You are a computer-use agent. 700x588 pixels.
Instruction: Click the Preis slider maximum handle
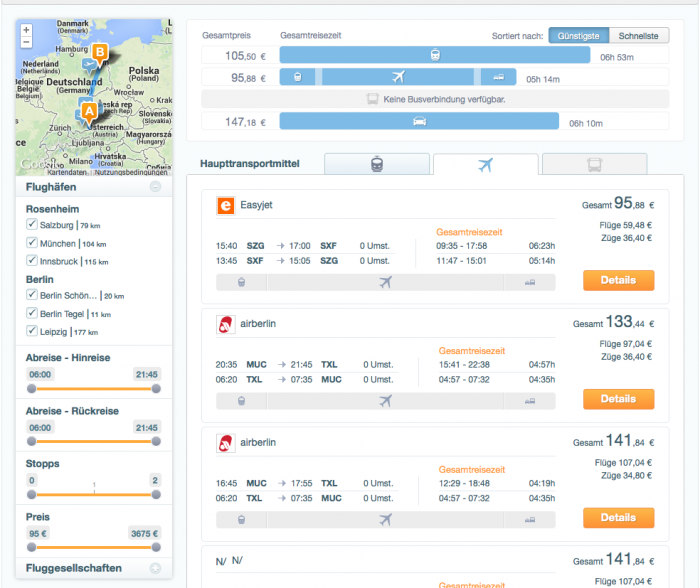click(x=155, y=547)
